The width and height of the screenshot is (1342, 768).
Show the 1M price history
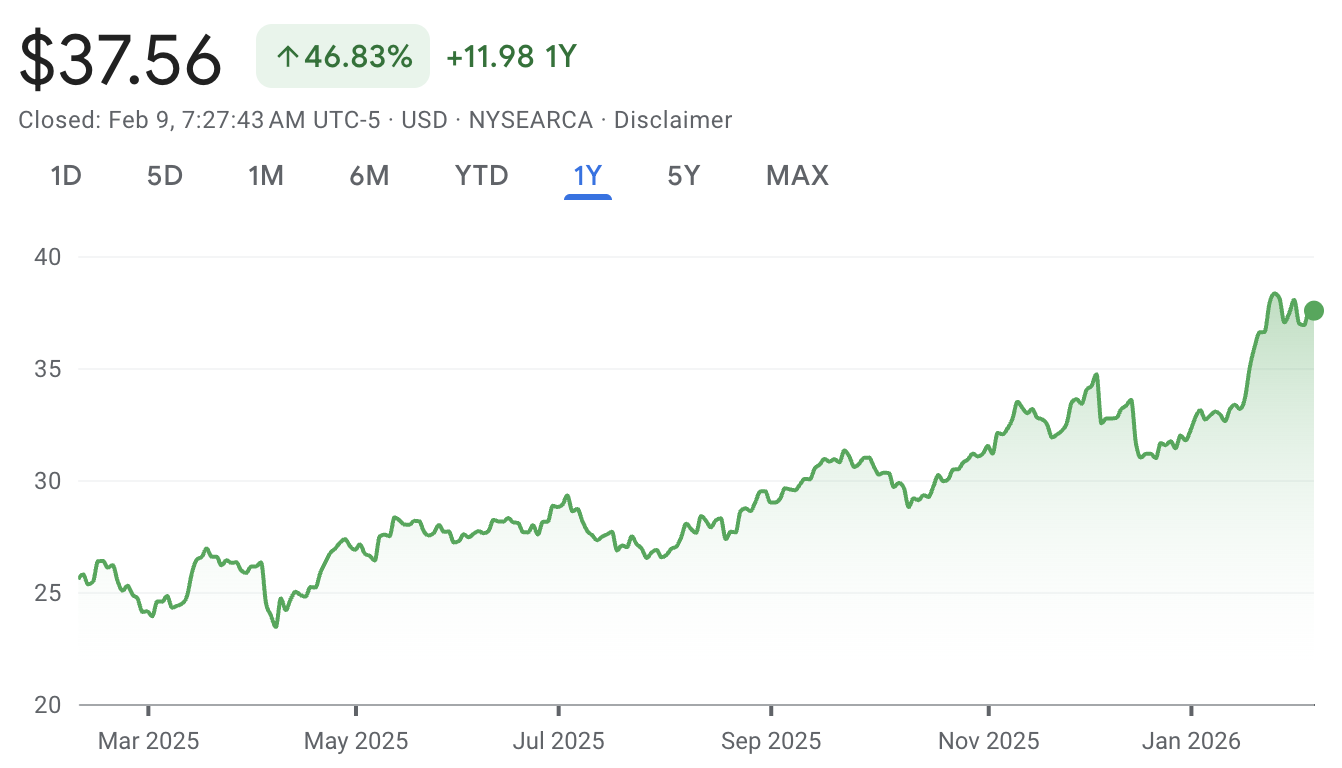coord(266,176)
